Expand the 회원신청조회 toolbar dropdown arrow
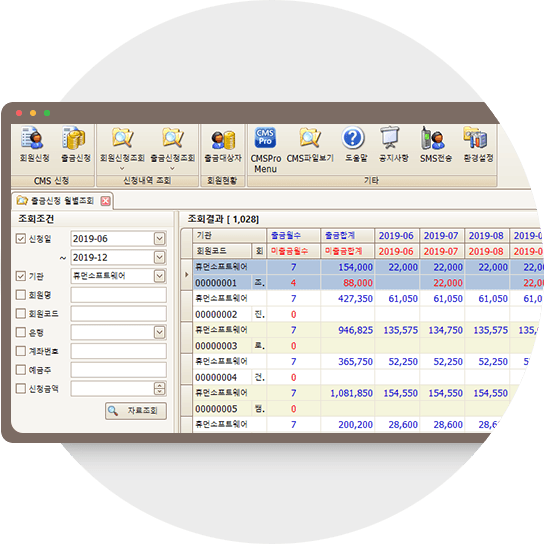This screenshot has width=544, height=544. [x=122, y=169]
